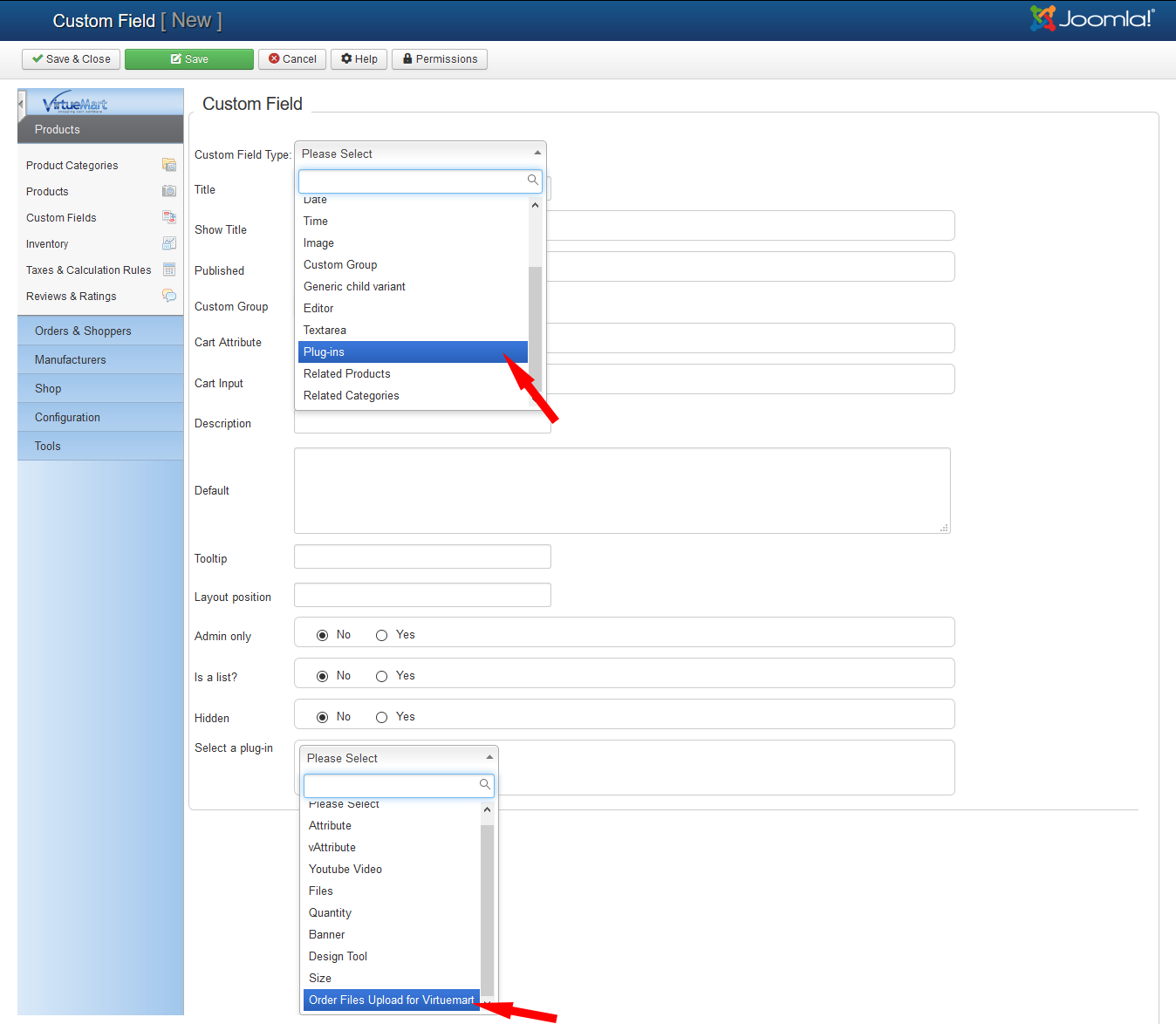
Task: Focus the Tooltip text input
Action: click(422, 556)
